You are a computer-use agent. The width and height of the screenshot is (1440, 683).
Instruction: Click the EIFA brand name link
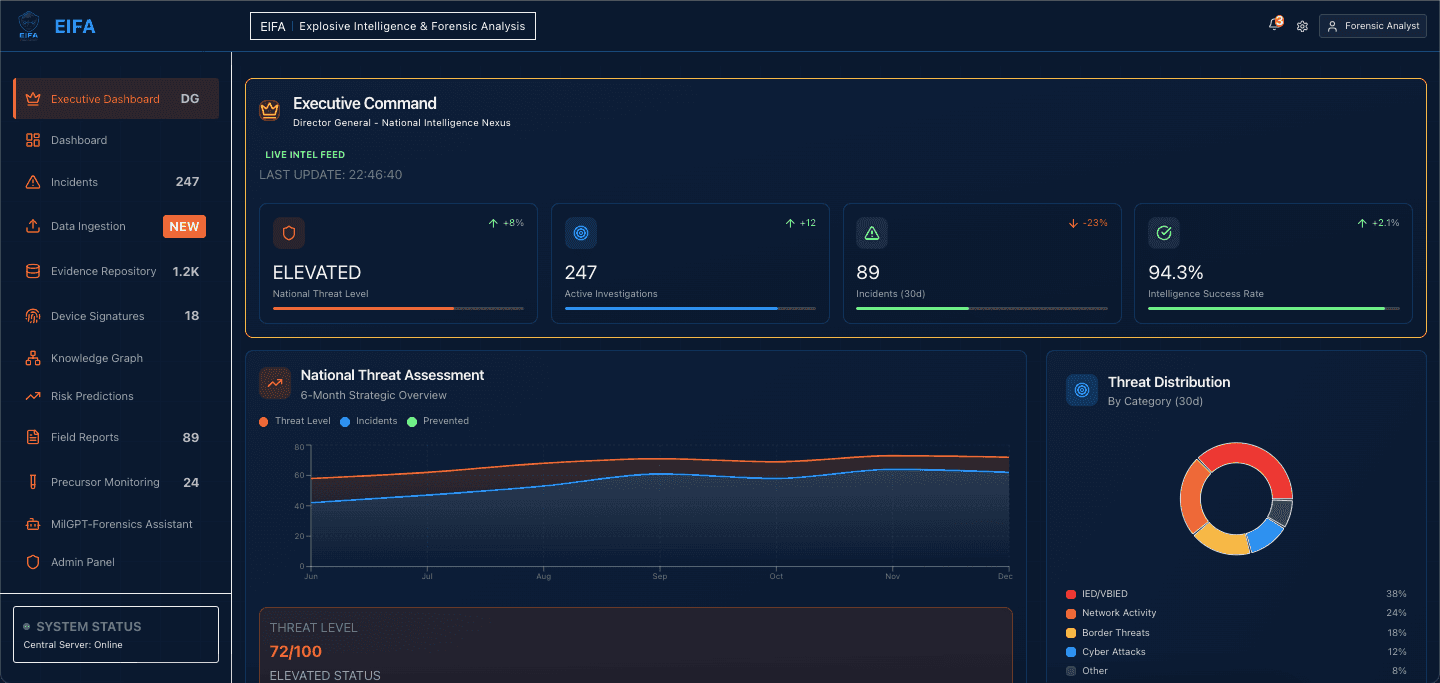(75, 27)
